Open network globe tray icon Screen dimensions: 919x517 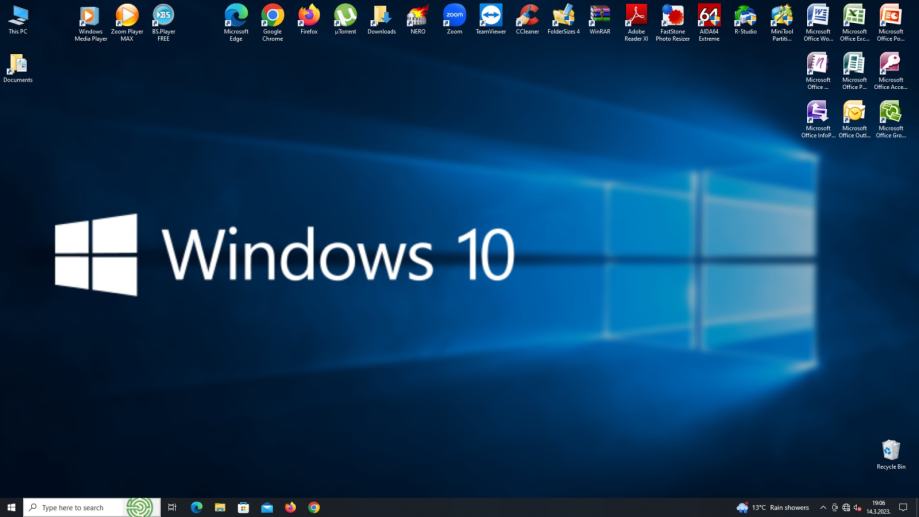tap(846, 508)
